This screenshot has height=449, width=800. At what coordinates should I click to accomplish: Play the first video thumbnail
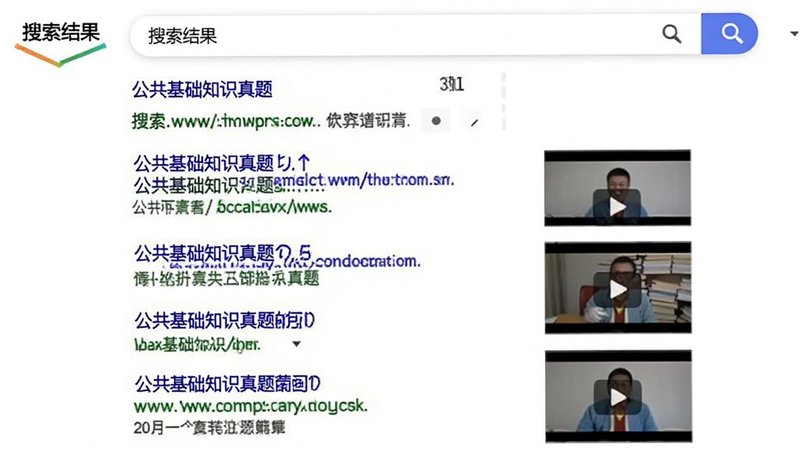pyautogui.click(x=617, y=188)
